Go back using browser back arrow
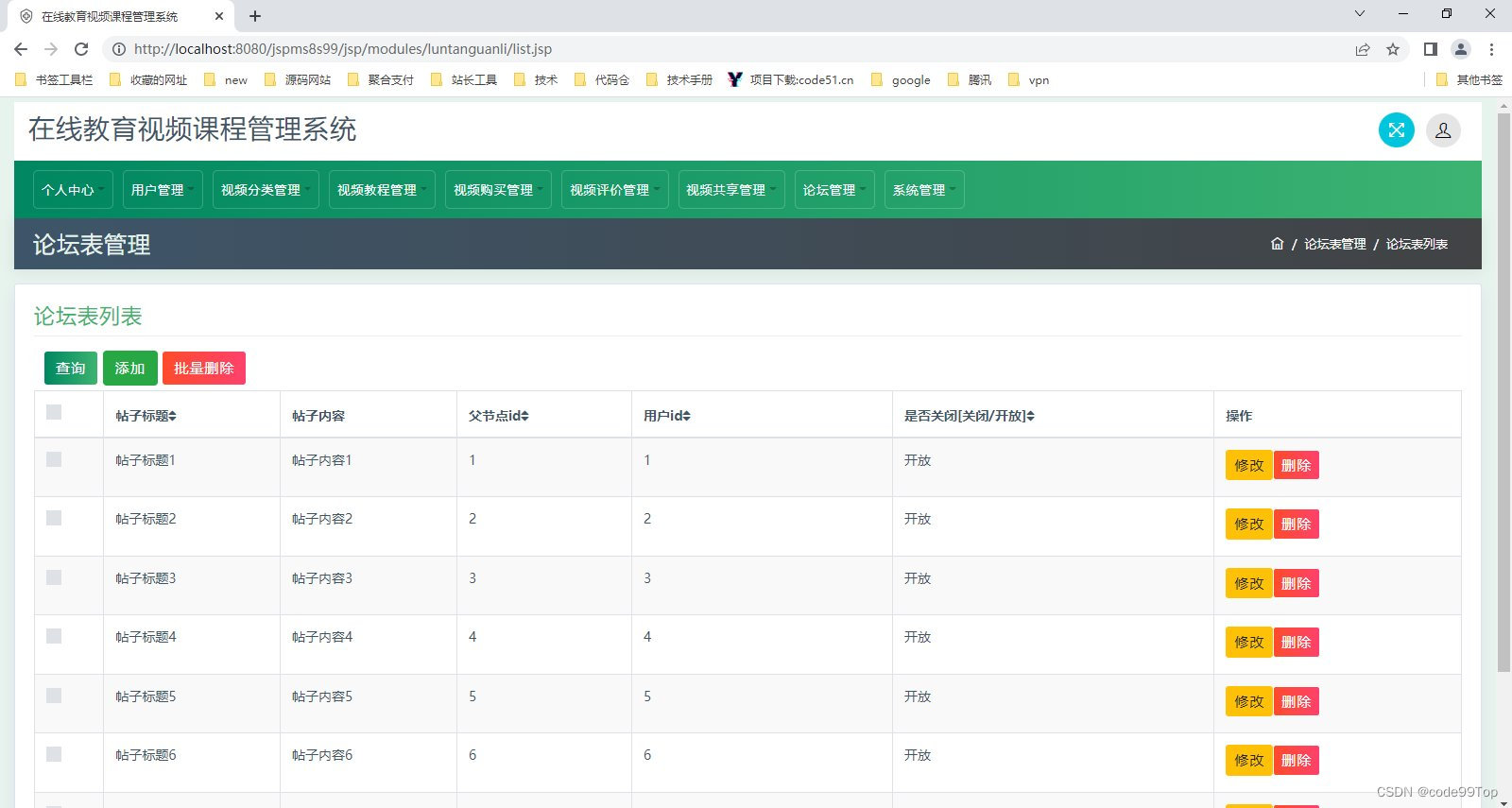 click(21, 49)
